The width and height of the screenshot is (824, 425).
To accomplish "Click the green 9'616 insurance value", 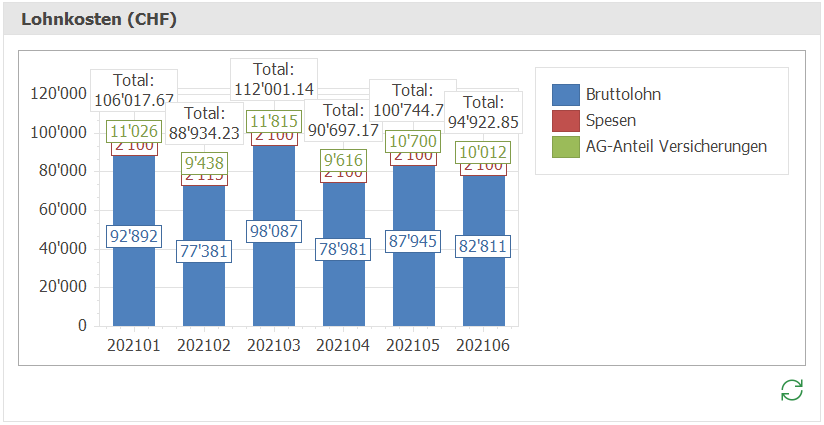I will coord(344,160).
